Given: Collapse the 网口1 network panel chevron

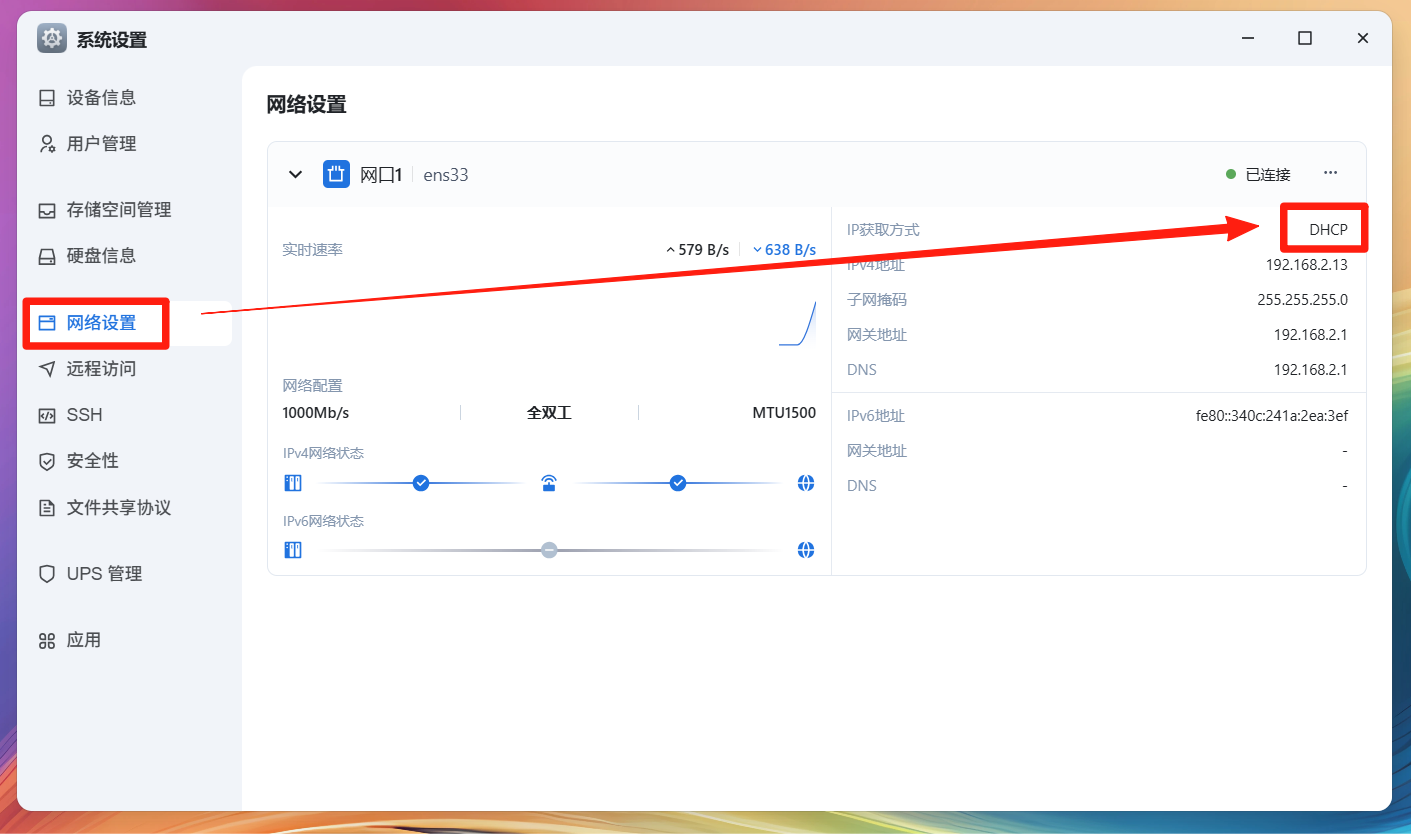Looking at the screenshot, I should 295,174.
